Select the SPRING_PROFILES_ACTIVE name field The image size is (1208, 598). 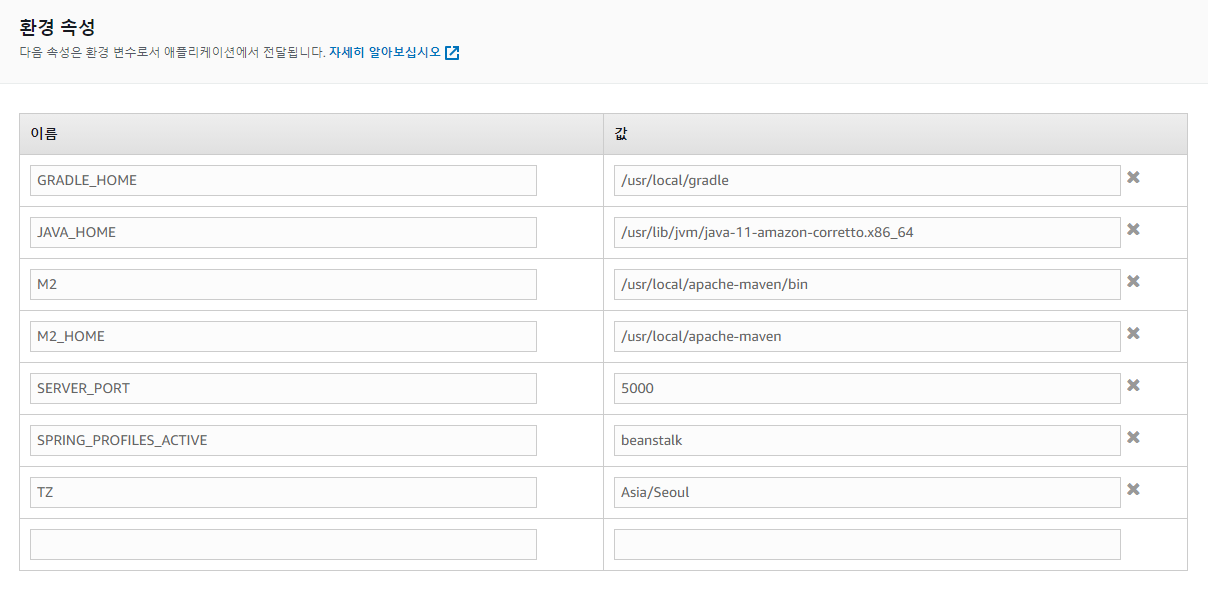pos(283,440)
